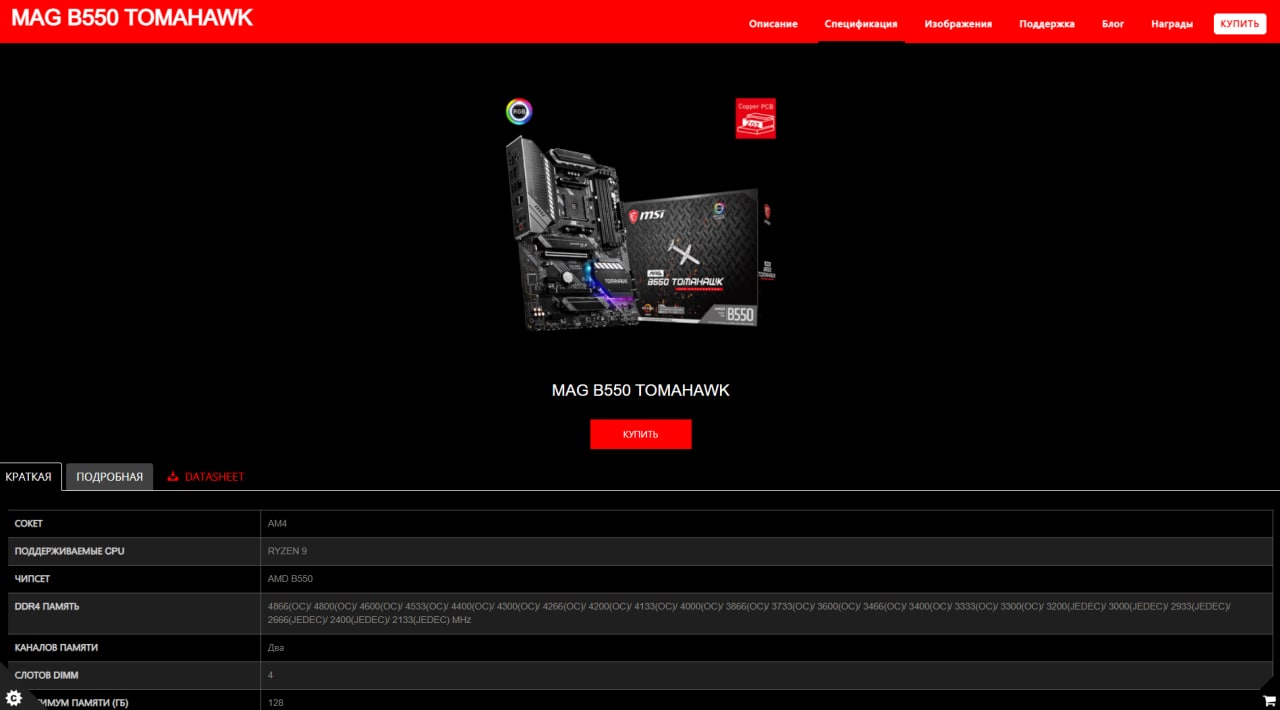Select the RYZEN 9 value
Image resolution: width=1280 pixels, height=710 pixels.
coord(287,551)
